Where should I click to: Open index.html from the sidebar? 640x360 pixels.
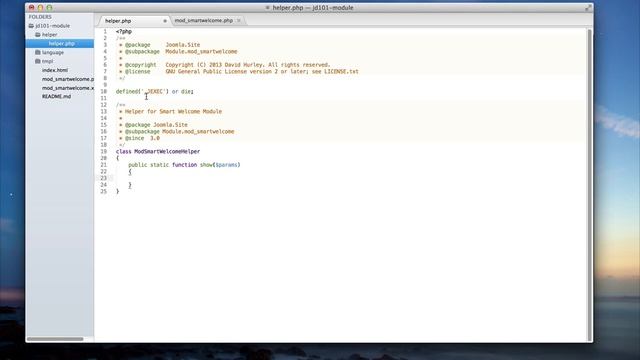pyautogui.click(x=55, y=70)
